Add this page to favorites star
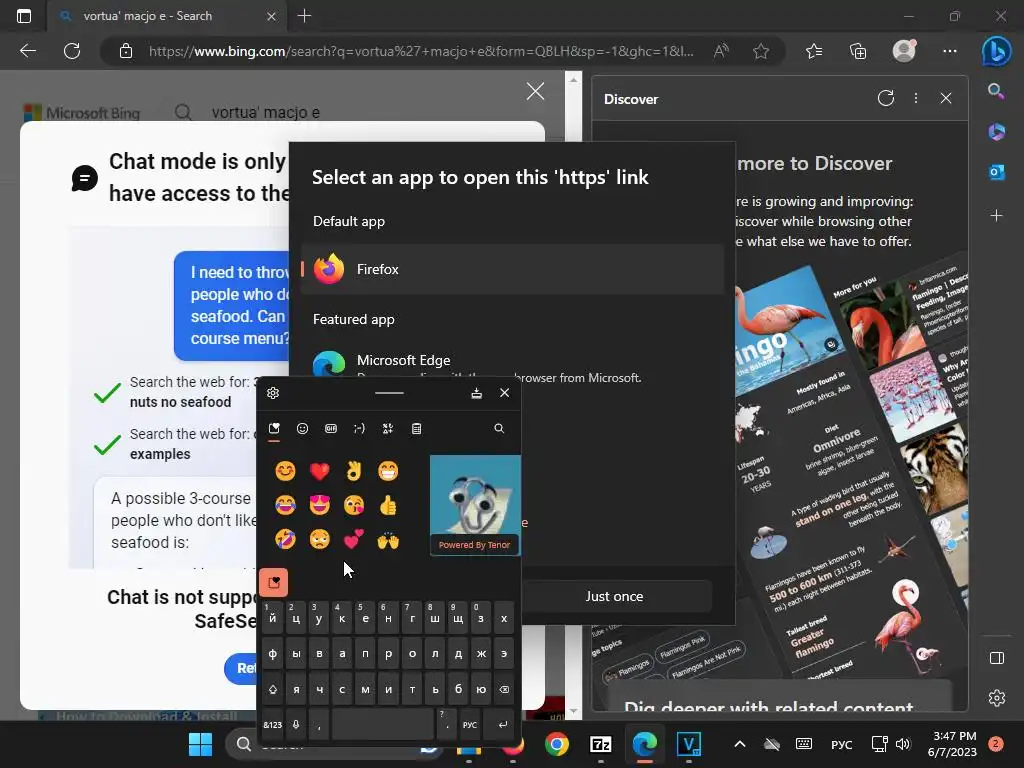1024x768 pixels. (761, 51)
